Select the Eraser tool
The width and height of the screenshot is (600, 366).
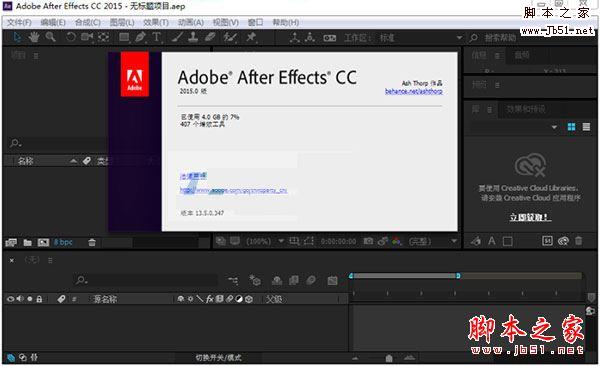(x=210, y=37)
